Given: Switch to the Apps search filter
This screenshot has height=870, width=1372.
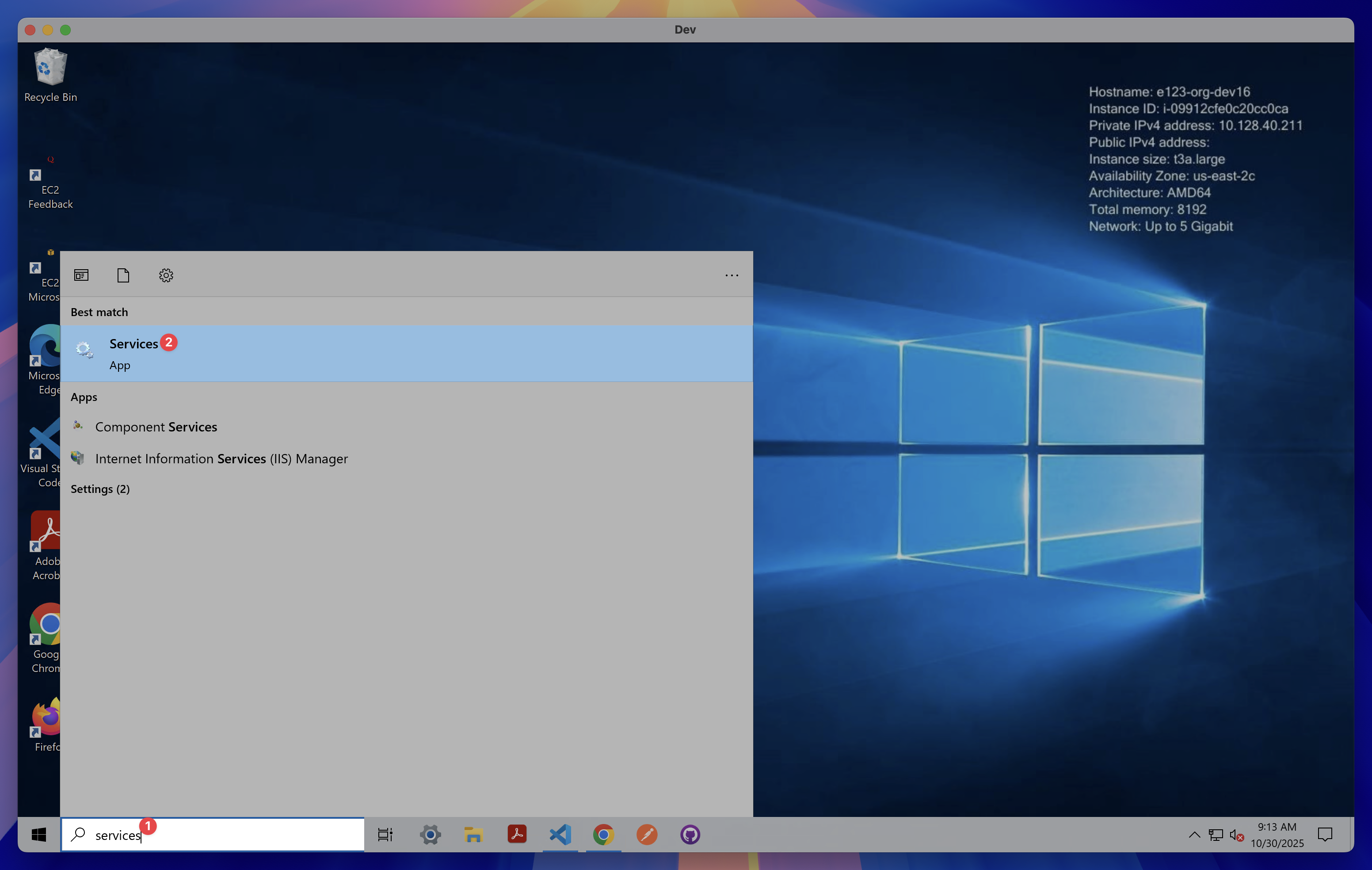Looking at the screenshot, I should tap(81, 275).
